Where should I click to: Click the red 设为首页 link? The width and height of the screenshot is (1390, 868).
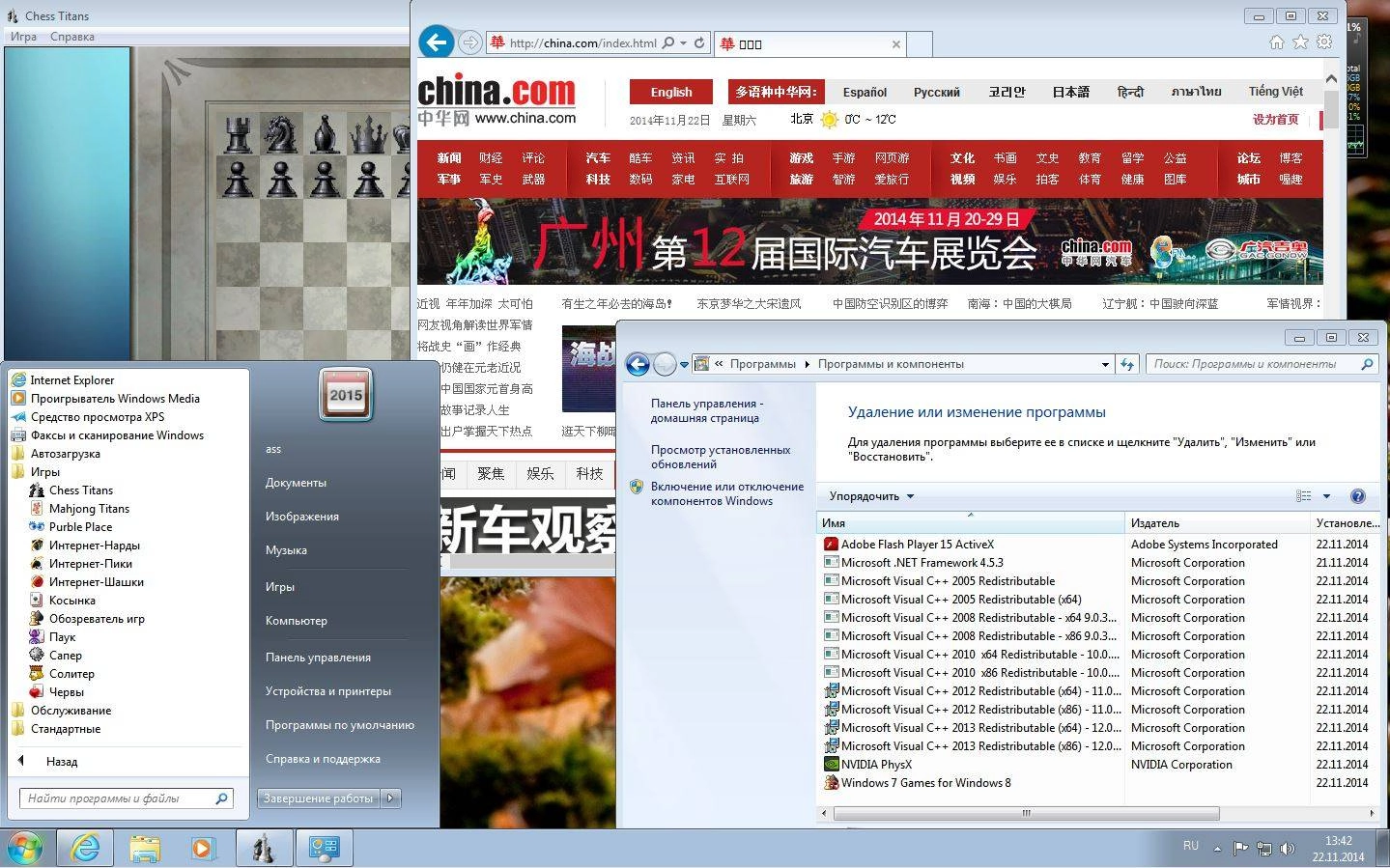coord(1275,120)
